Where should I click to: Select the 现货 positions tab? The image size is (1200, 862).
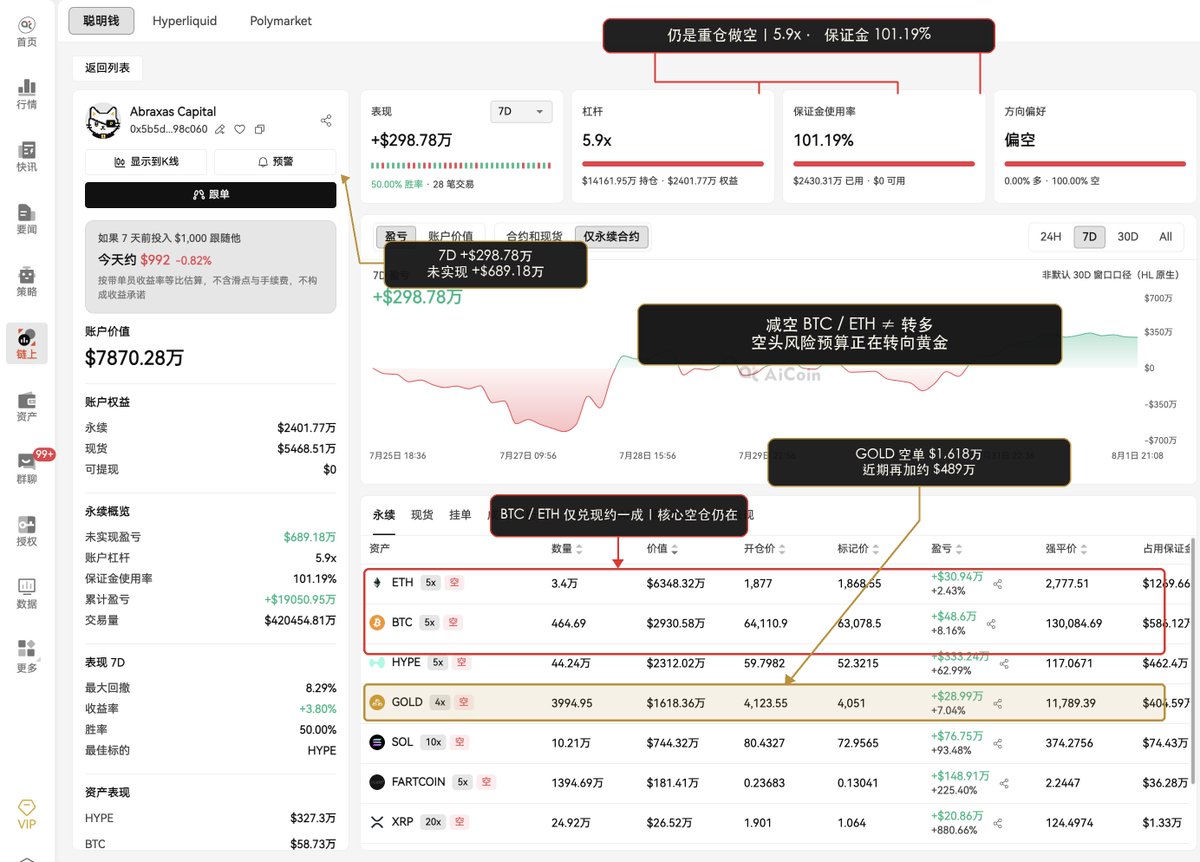422,515
